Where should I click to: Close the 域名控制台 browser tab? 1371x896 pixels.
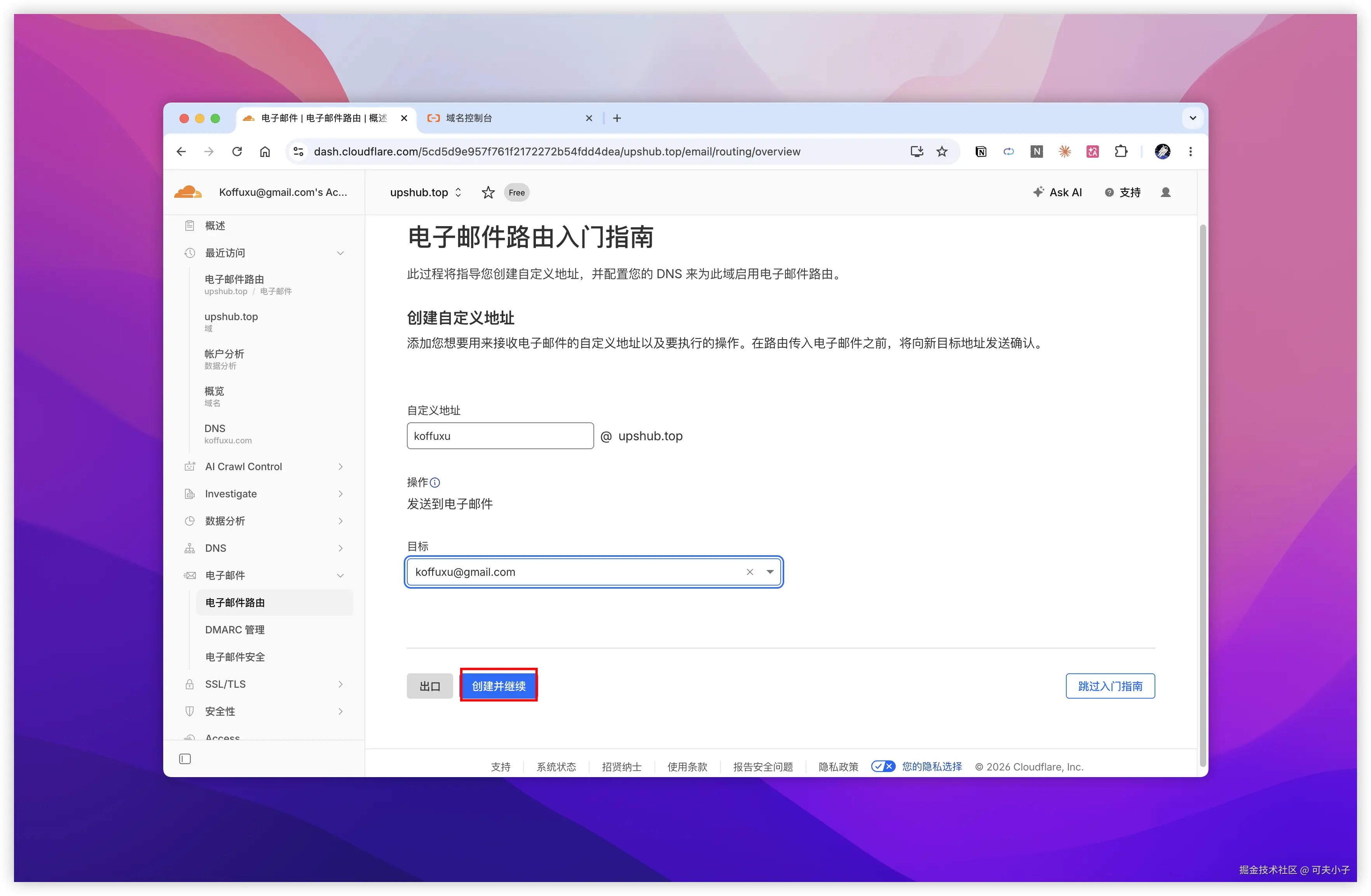589,118
